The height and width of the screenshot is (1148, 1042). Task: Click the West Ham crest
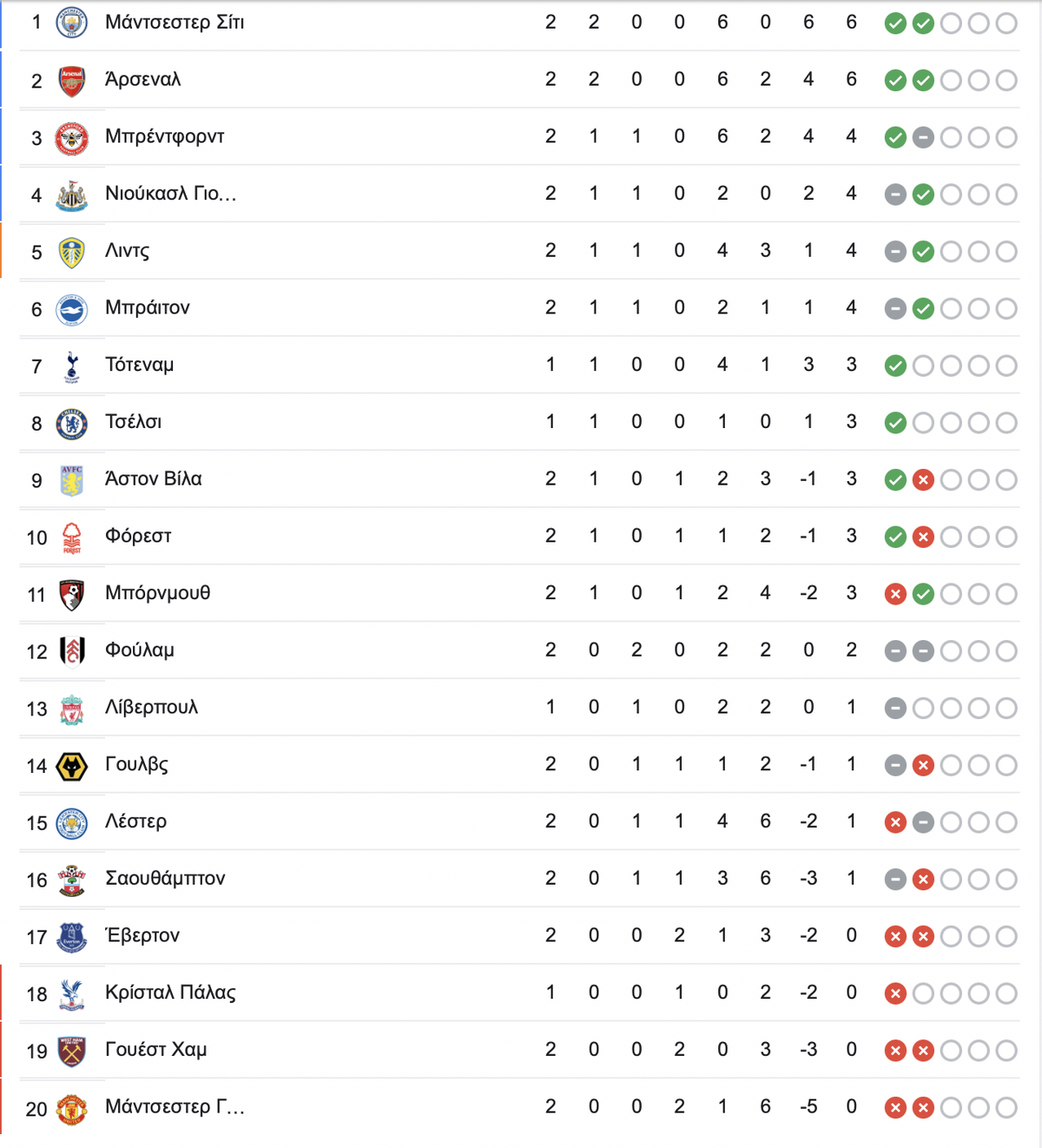(72, 1051)
